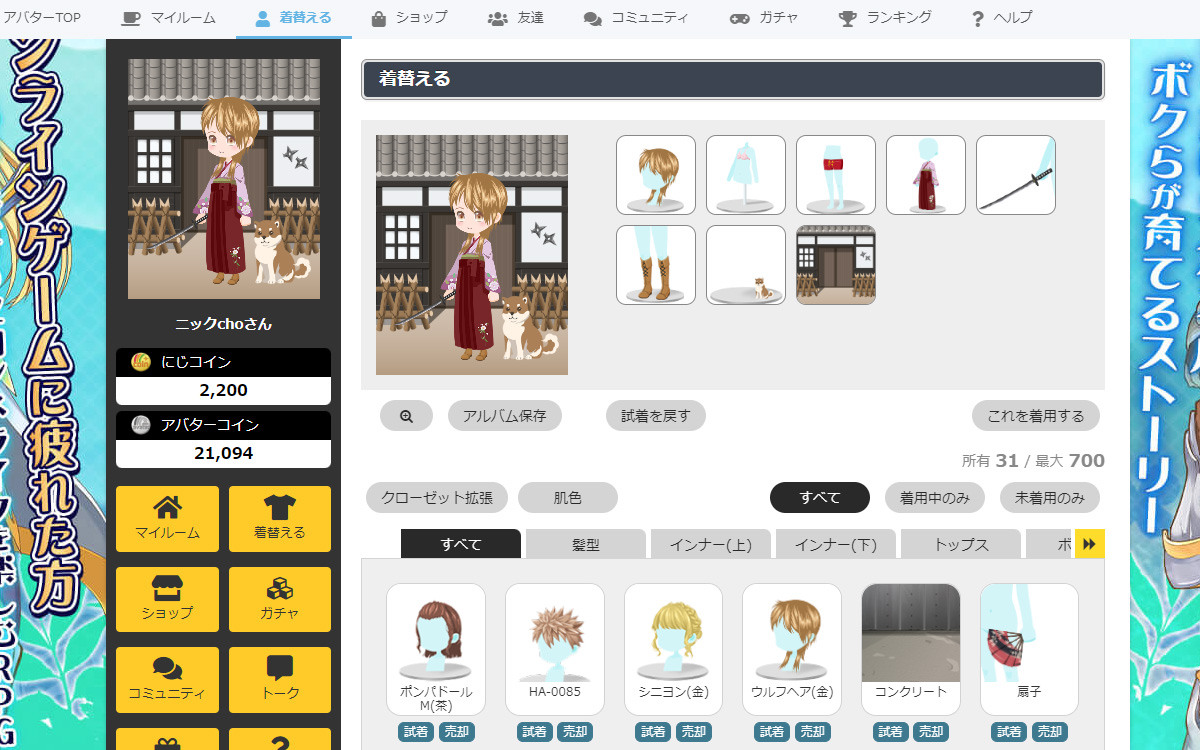Screen dimensions: 1200x750
Task: Click 試着を戻す button
Action: 656,416
